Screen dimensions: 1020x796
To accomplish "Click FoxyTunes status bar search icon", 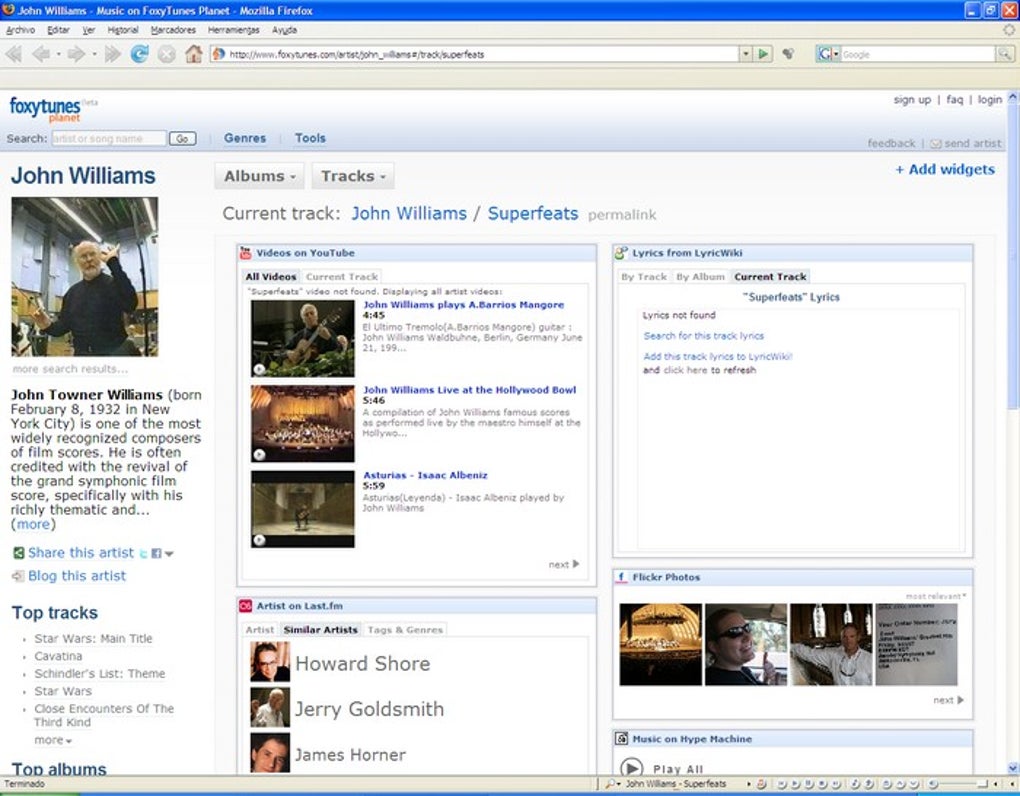I will (x=610, y=784).
